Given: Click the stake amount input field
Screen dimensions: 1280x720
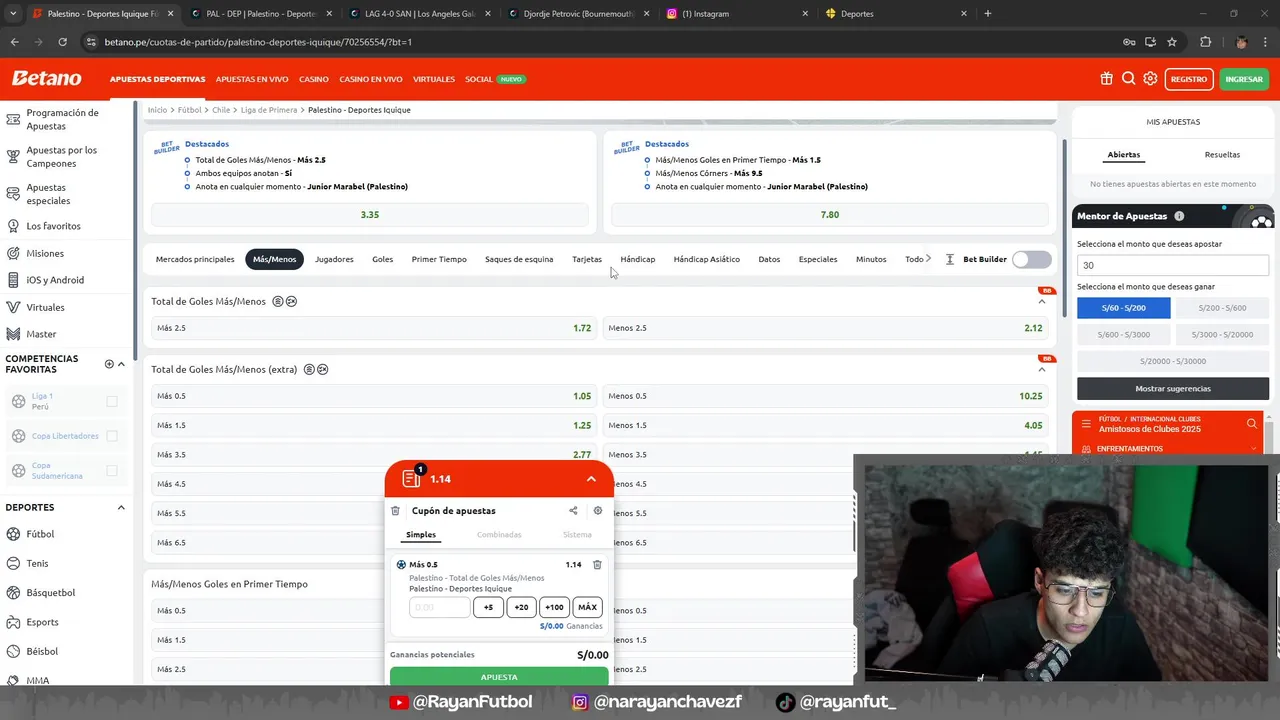Looking at the screenshot, I should pos(439,607).
